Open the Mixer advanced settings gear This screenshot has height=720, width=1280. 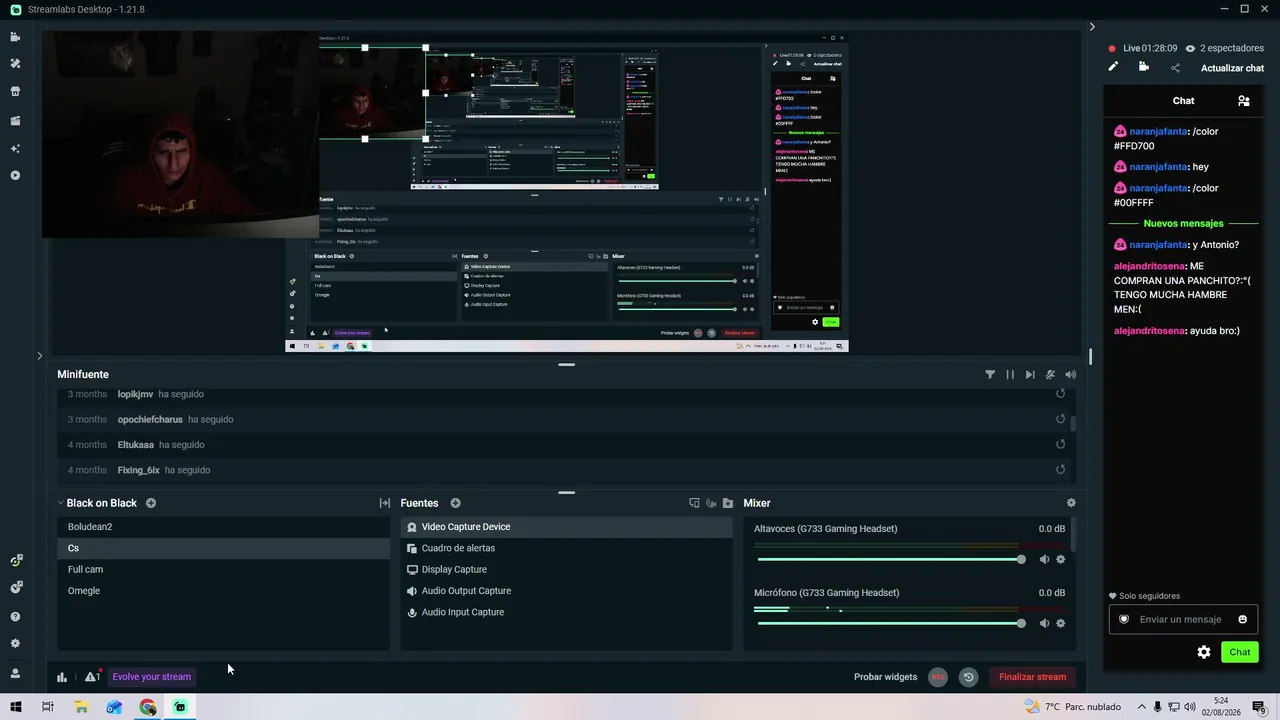pyautogui.click(x=1071, y=503)
